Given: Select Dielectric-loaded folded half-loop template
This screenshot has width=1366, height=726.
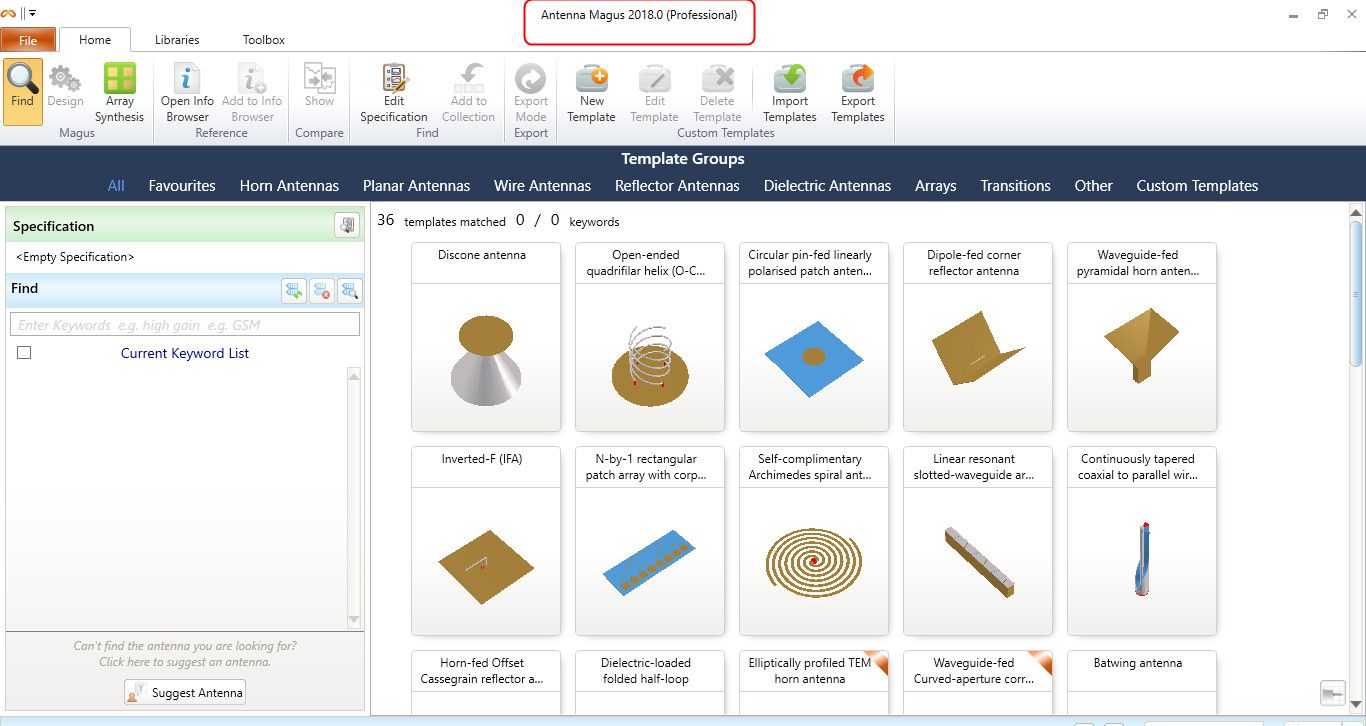Looking at the screenshot, I should (x=650, y=682).
